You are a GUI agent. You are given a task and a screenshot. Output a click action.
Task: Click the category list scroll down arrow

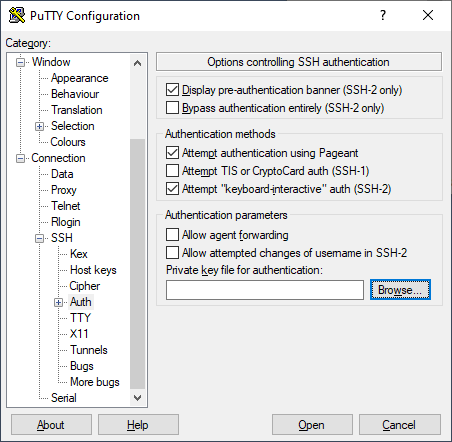[x=137, y=398]
